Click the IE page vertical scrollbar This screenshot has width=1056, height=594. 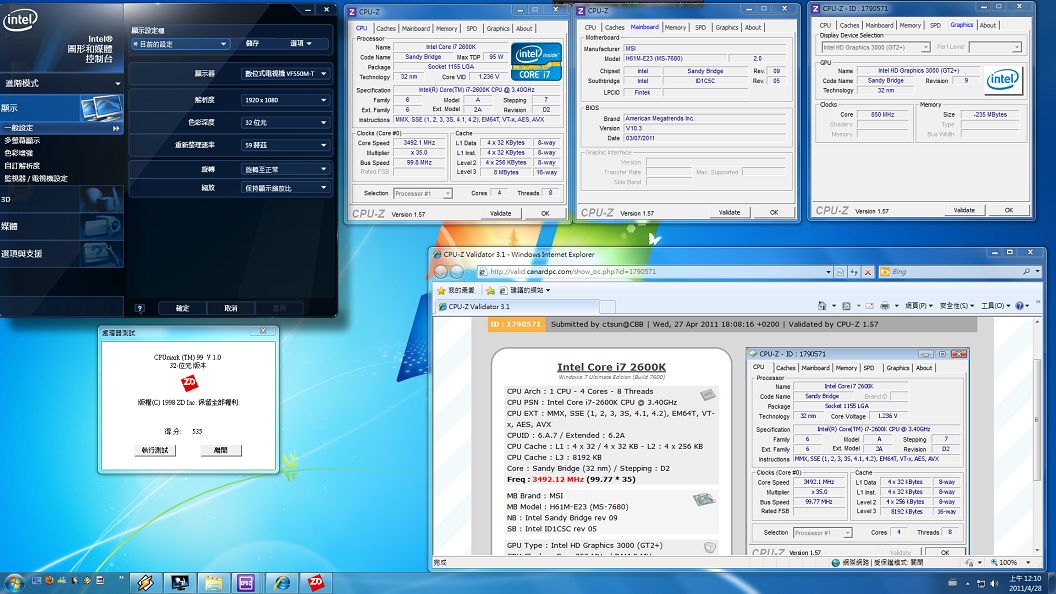pos(1038,435)
